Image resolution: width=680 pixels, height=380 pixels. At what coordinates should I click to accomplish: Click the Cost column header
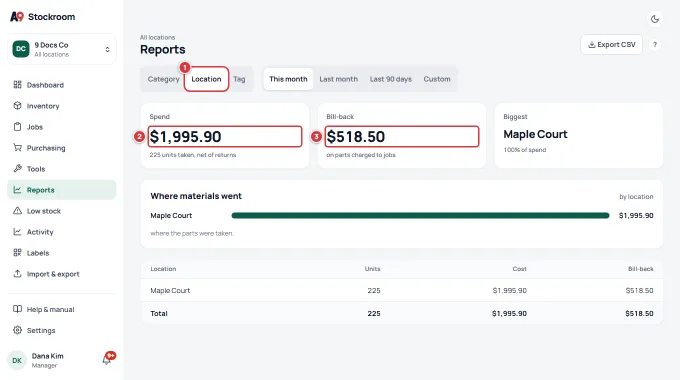click(520, 269)
